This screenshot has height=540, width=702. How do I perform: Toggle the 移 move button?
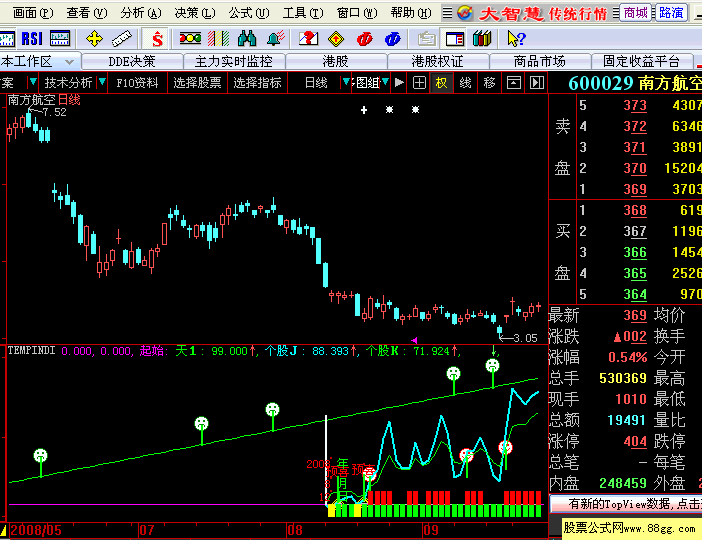pos(489,82)
